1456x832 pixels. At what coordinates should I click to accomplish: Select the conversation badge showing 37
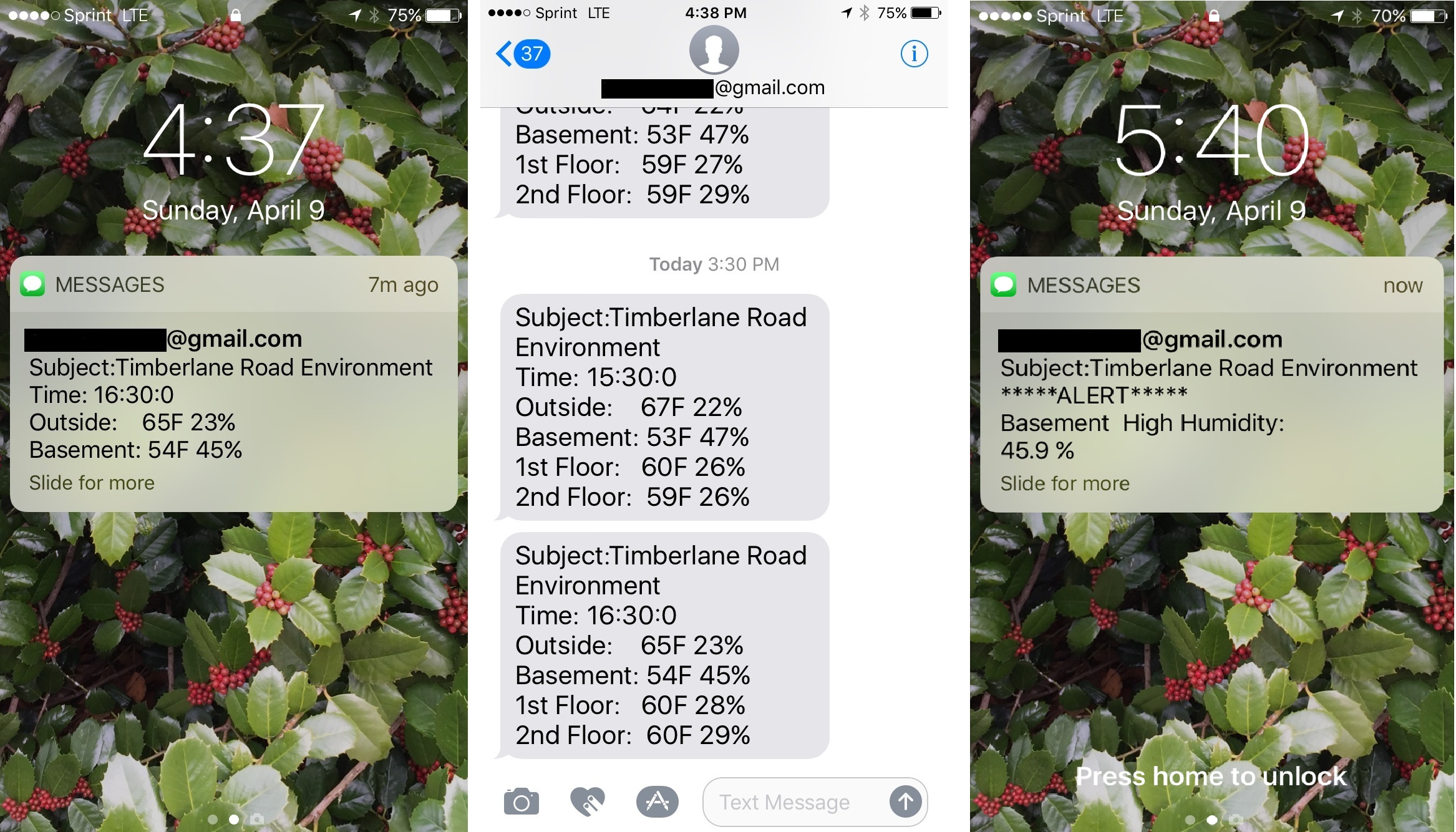(x=530, y=53)
